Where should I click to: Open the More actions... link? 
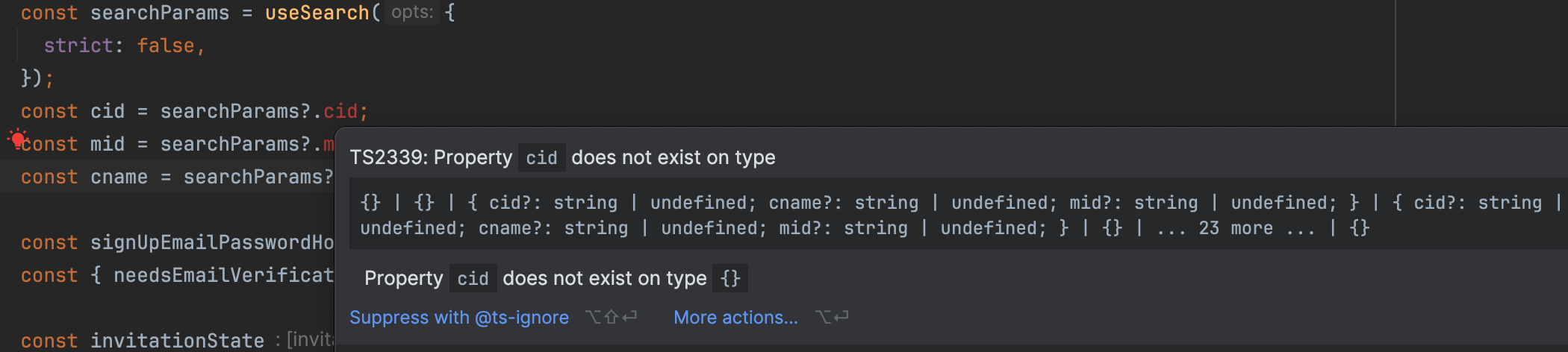(x=735, y=318)
